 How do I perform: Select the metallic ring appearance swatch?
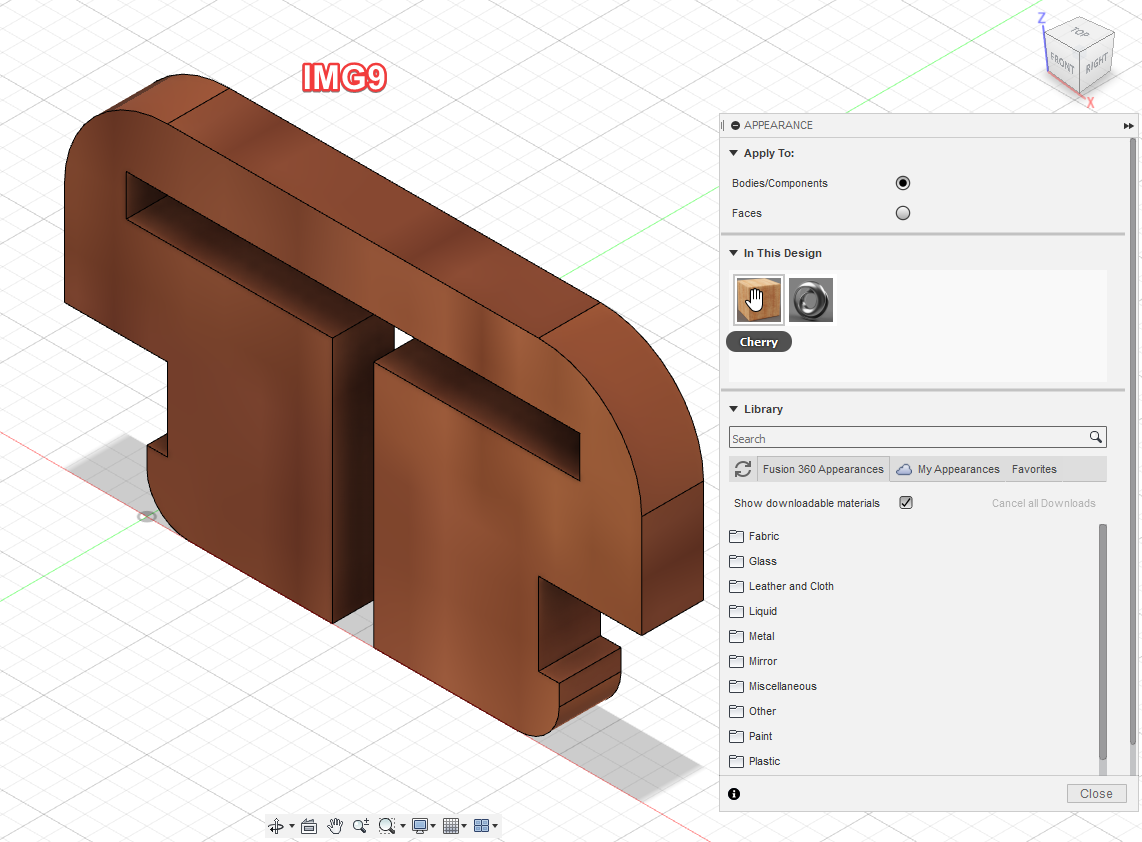(811, 299)
